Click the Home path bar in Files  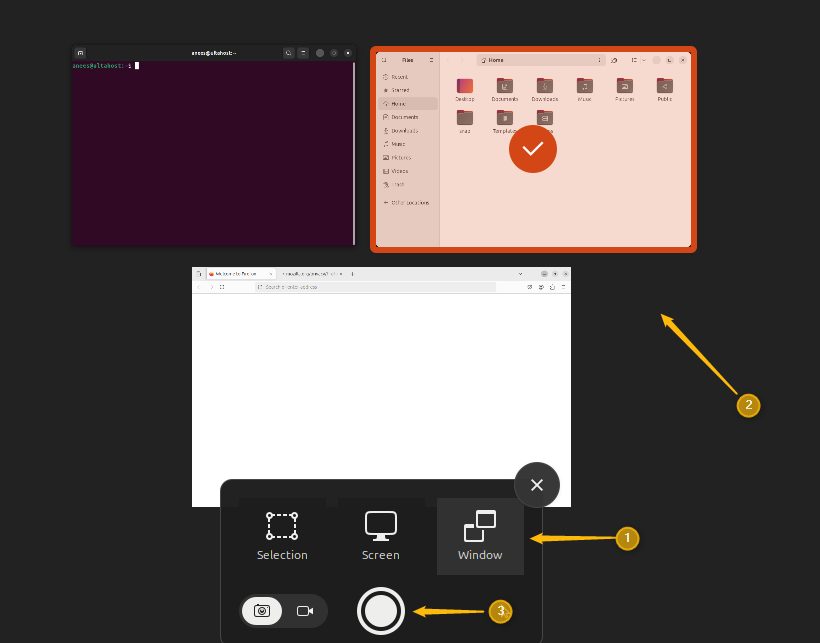pos(541,60)
